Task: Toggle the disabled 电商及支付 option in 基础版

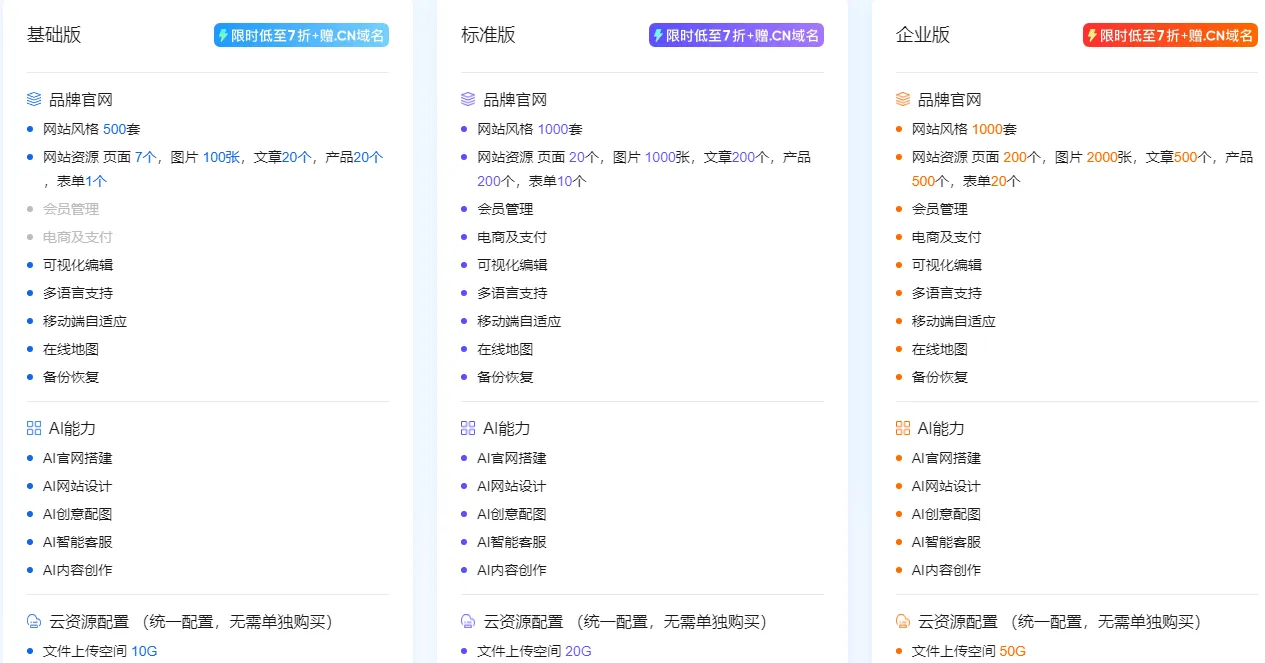Action: pyautogui.click(x=78, y=236)
